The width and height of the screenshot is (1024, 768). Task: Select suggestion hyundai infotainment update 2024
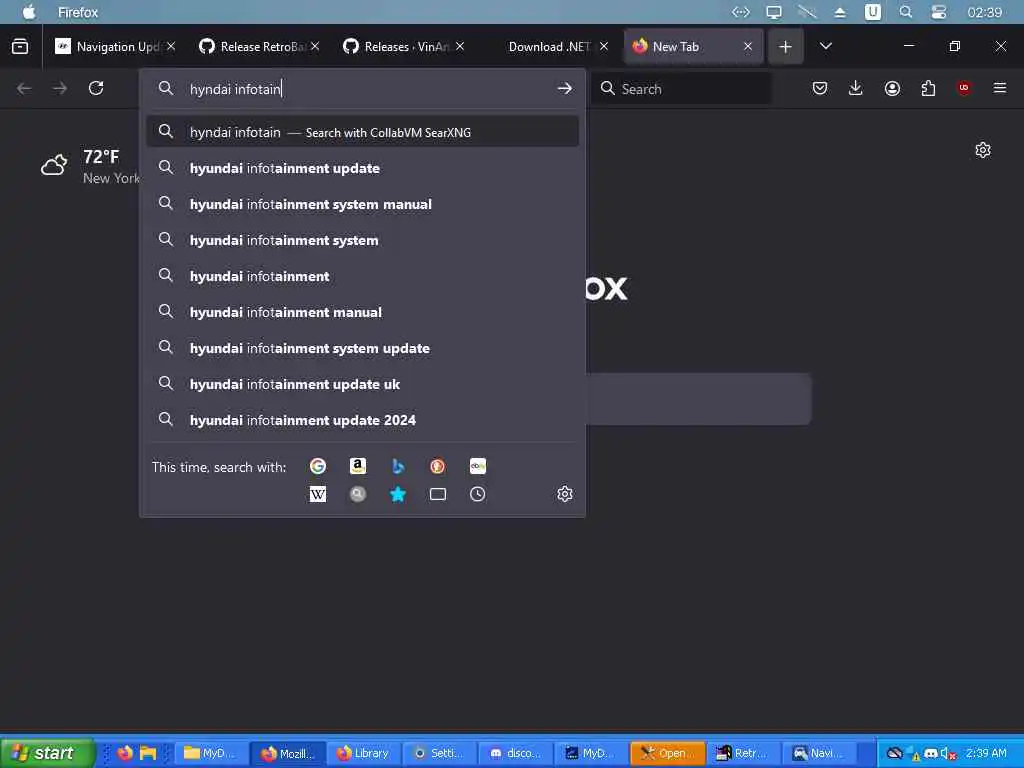click(x=362, y=419)
